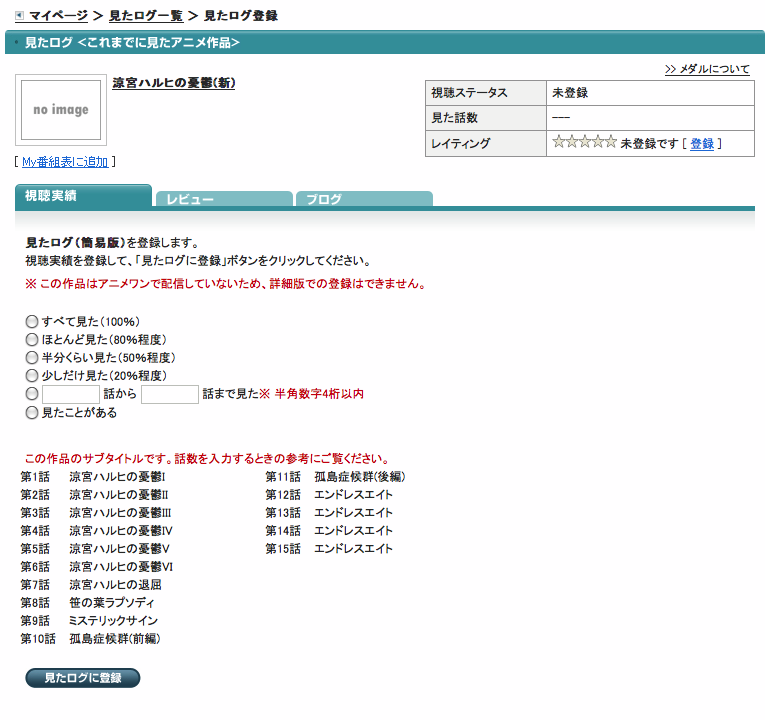Image resolution: width=765 pixels, height=720 pixels.
Task: Go to 見たログ一覧 breadcrumb link
Action: coord(146,16)
